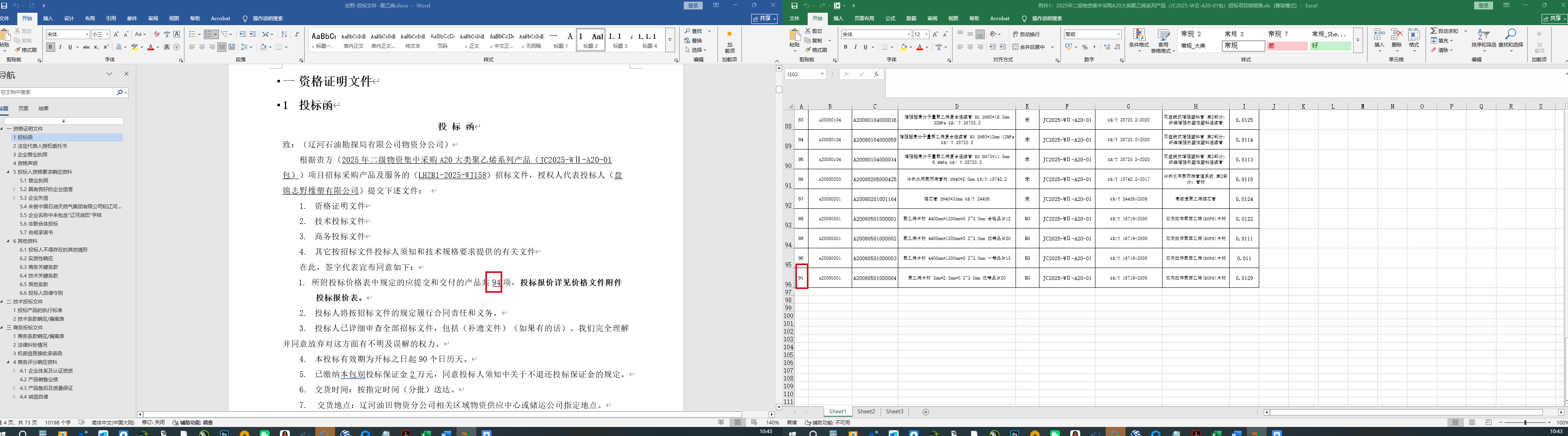
Task: Toggle italic formatting in Word ribbon
Action: (60, 47)
